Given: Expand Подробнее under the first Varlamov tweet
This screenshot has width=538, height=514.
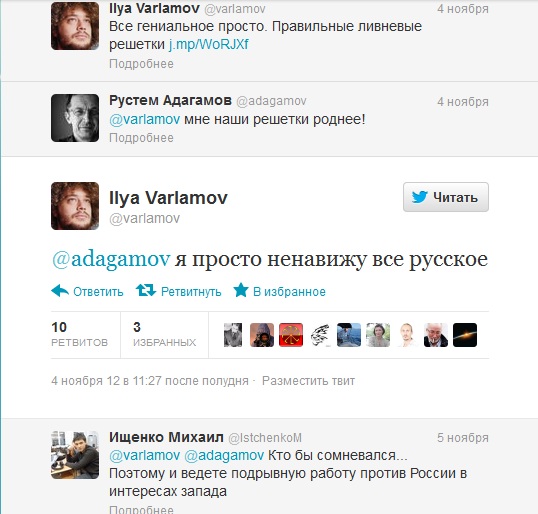Looking at the screenshot, I should [141, 64].
